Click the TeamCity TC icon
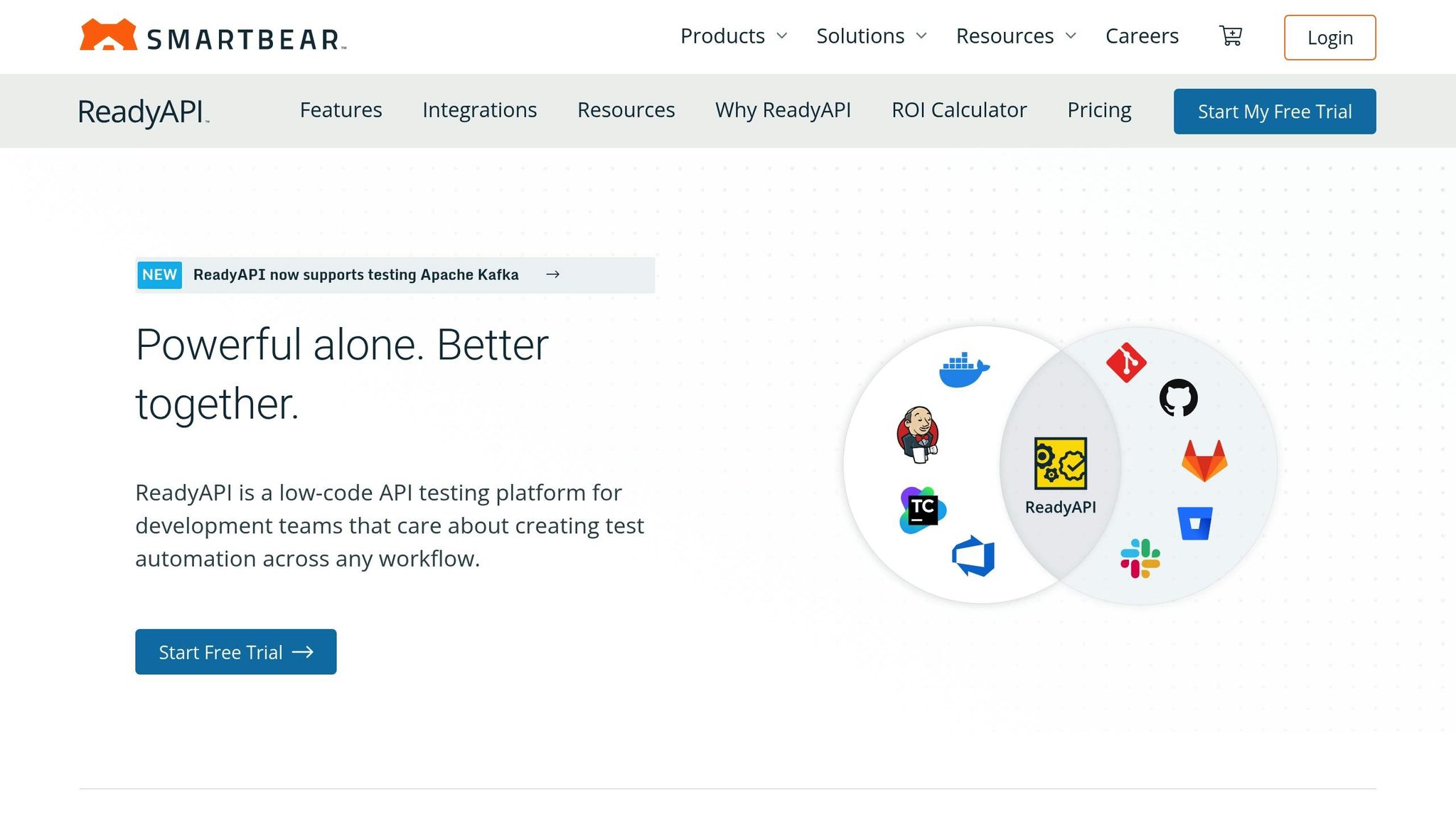This screenshot has width=1456, height=819. point(922,510)
